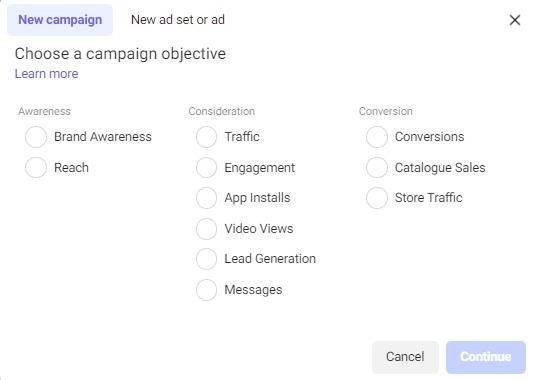Pick the Messages objective
Image resolution: width=535 pixels, height=380 pixels.
[x=206, y=290]
